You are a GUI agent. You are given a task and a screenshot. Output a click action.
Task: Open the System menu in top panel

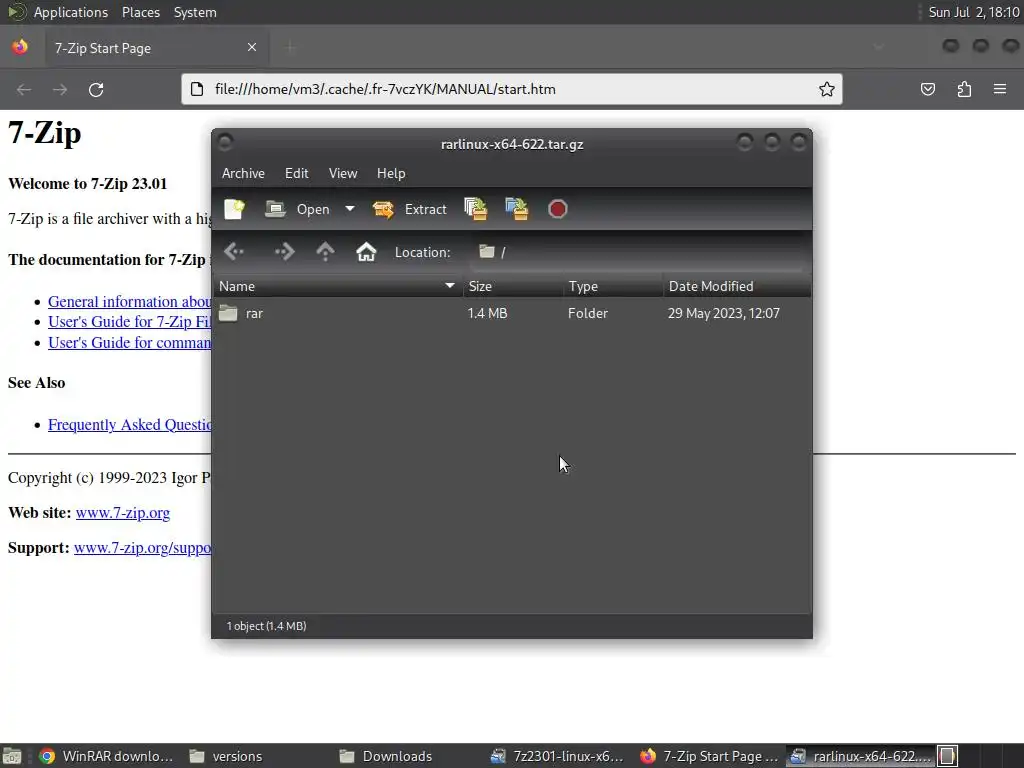(x=195, y=12)
